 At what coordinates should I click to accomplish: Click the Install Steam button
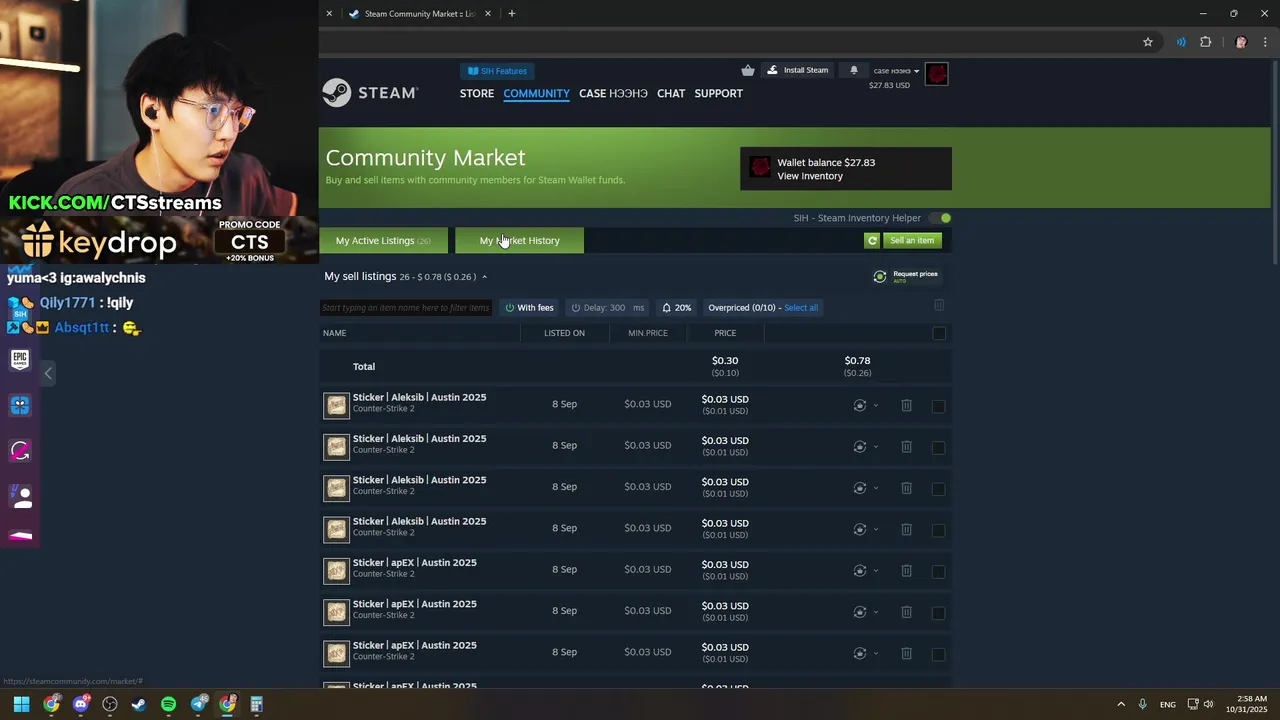[797, 70]
